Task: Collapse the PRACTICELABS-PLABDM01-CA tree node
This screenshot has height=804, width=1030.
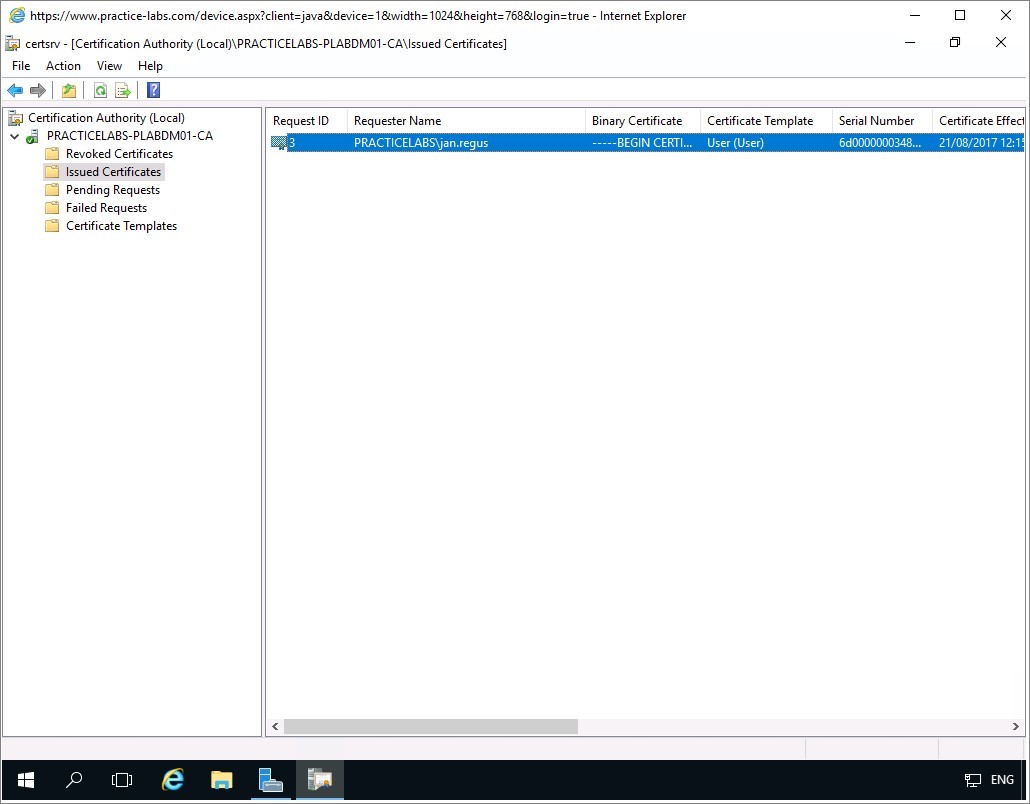Action: tap(14, 137)
